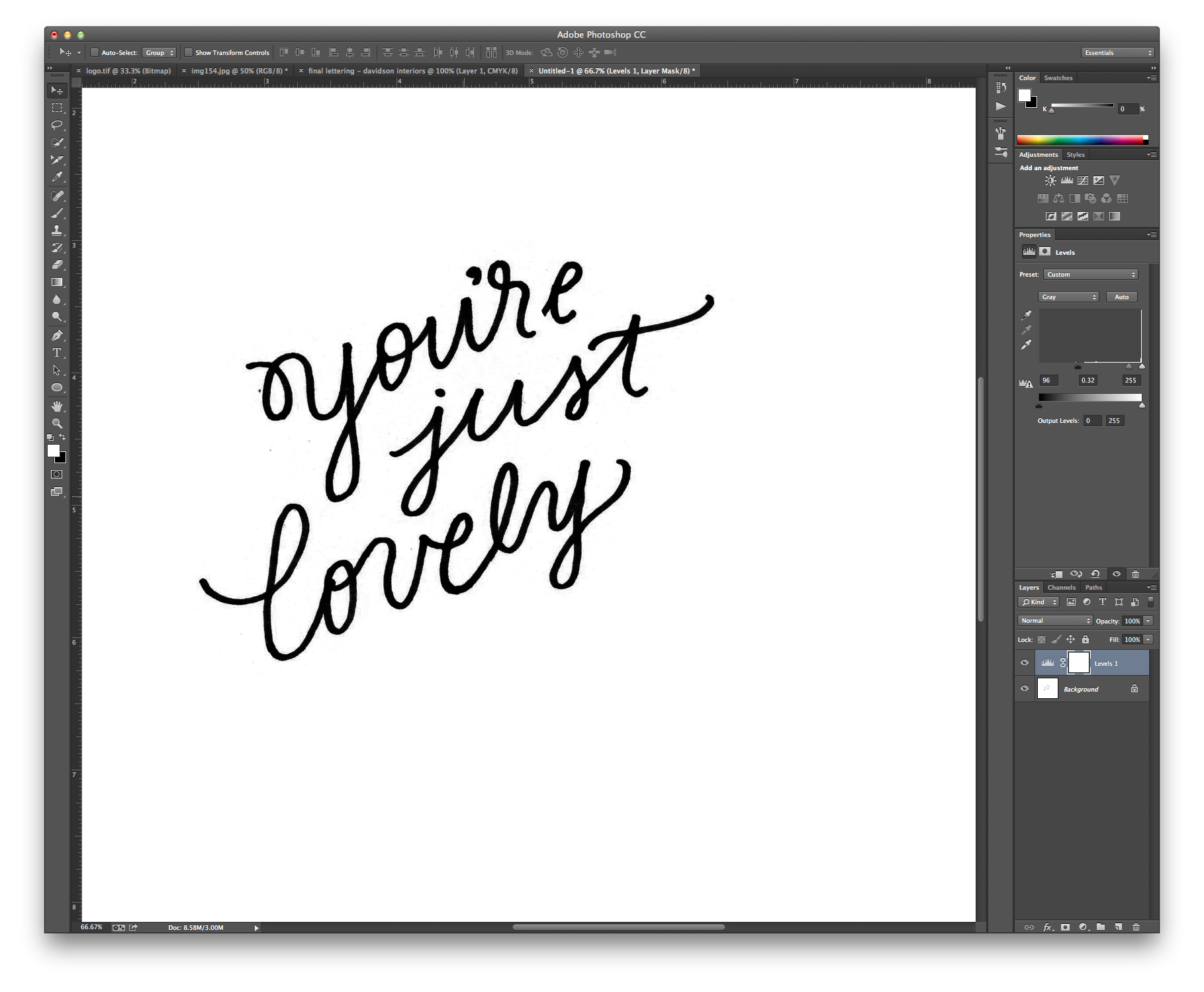Open the Create new fill or adjustment layer icon
1204x992 pixels.
coord(1084,927)
